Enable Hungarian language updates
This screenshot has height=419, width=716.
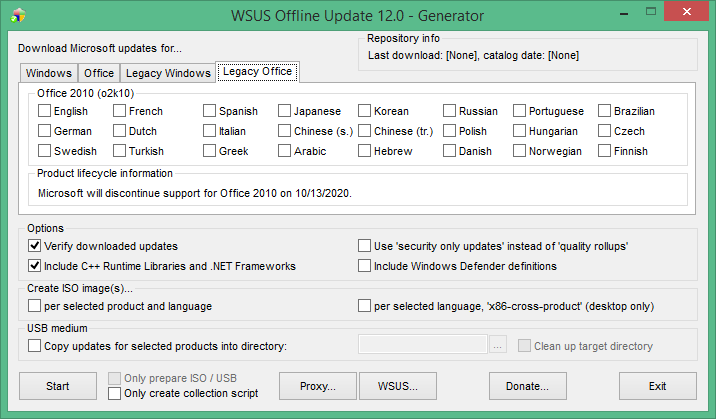pos(519,131)
